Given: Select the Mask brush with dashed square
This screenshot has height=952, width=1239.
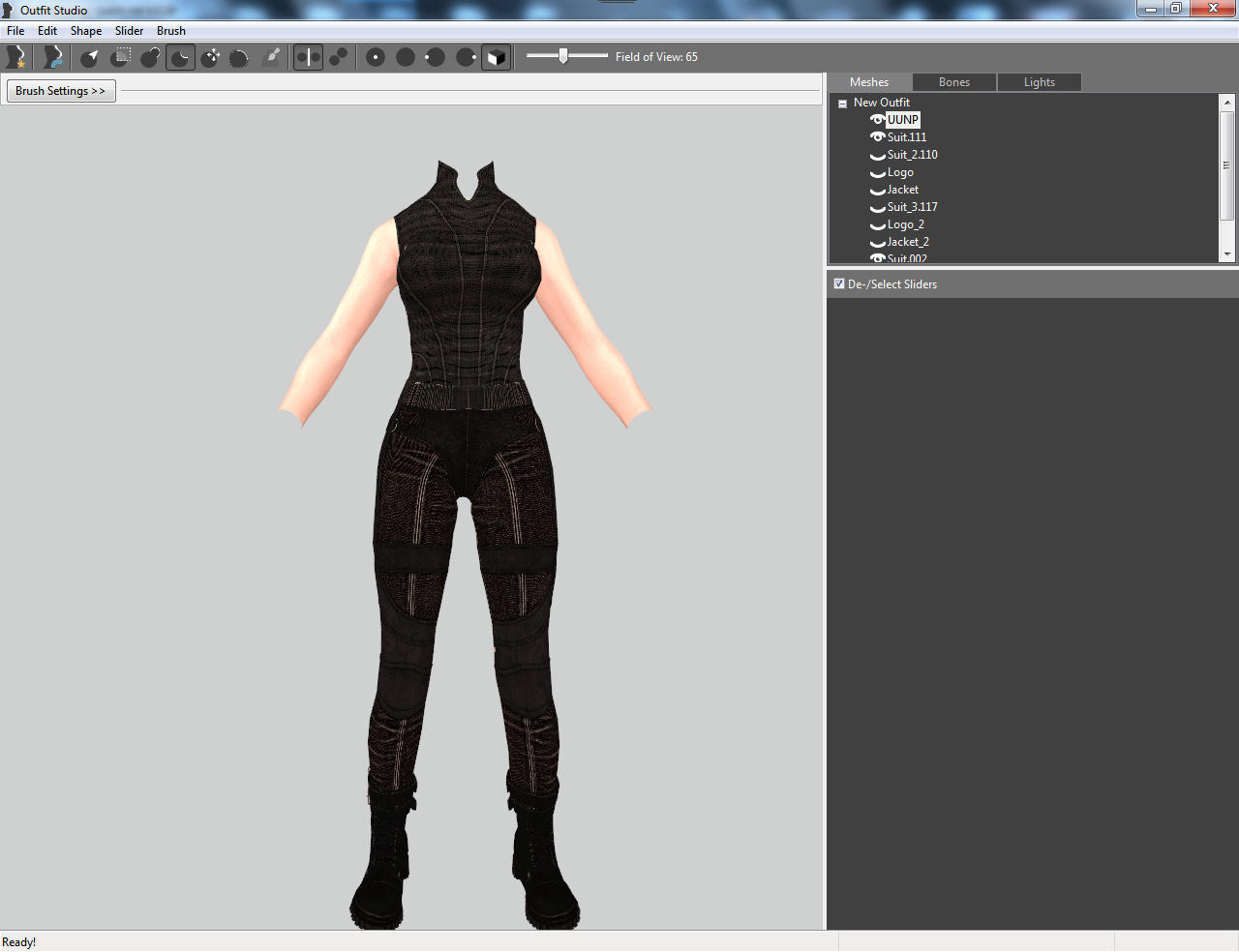Looking at the screenshot, I should coord(121,57).
